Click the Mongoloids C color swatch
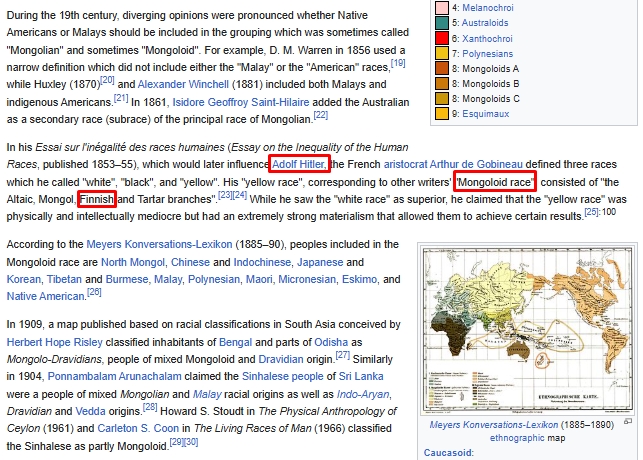Screen dimensions: 643x460 coord(442,99)
